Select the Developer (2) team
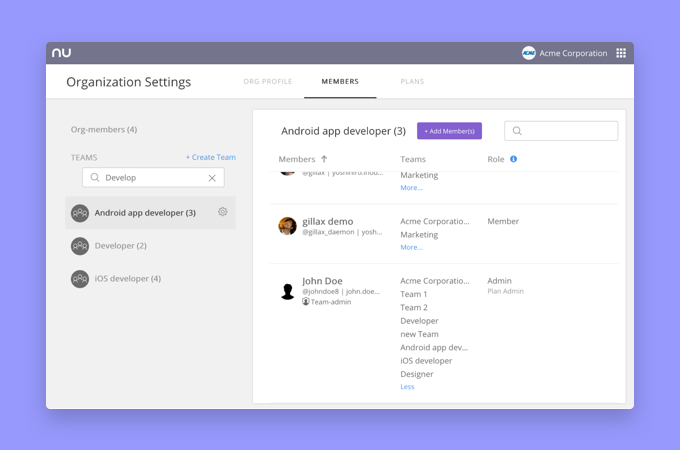 click(150, 246)
